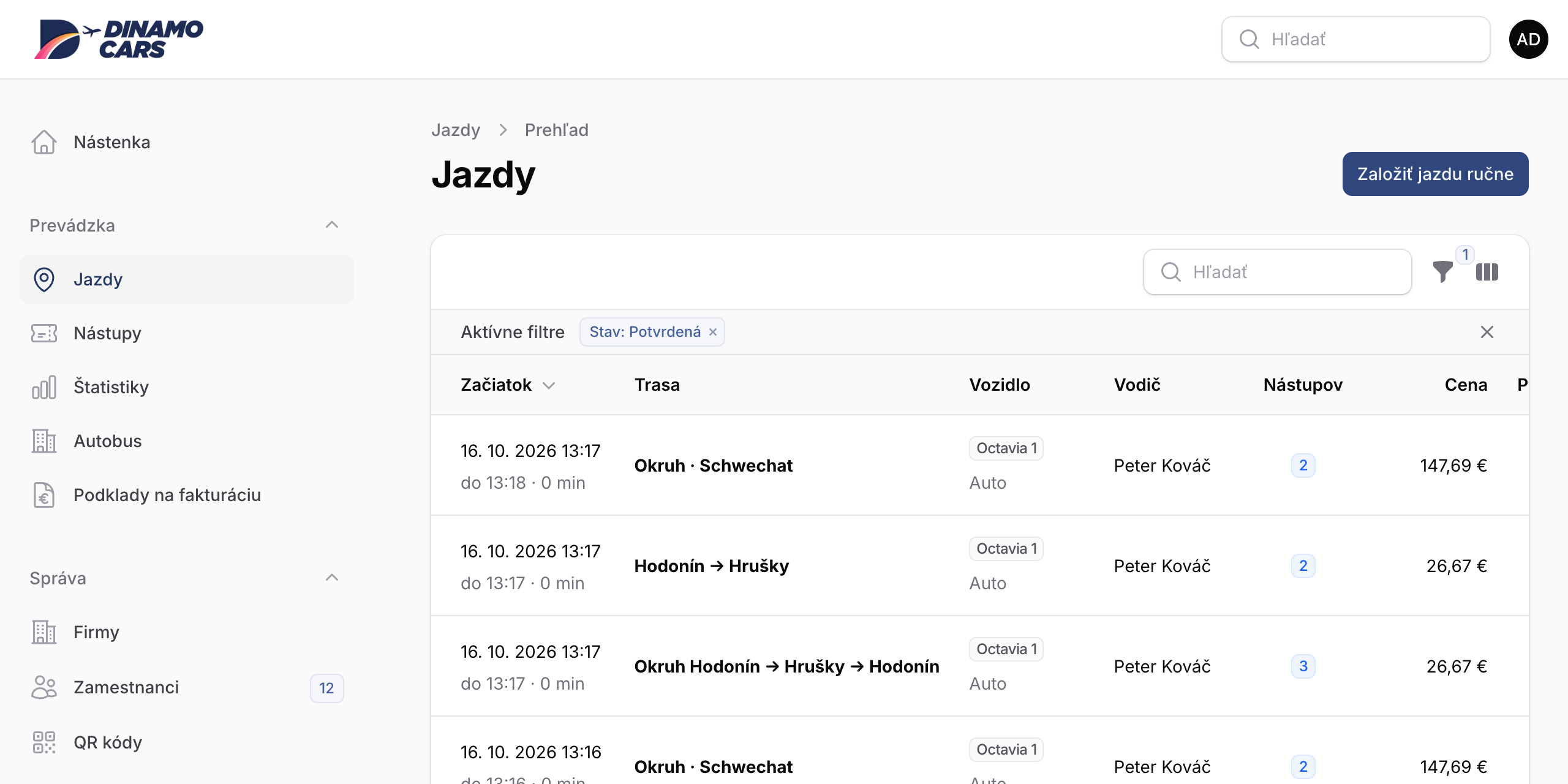The image size is (1568, 784).
Task: Click the boarding count badge 3
Action: click(1303, 666)
